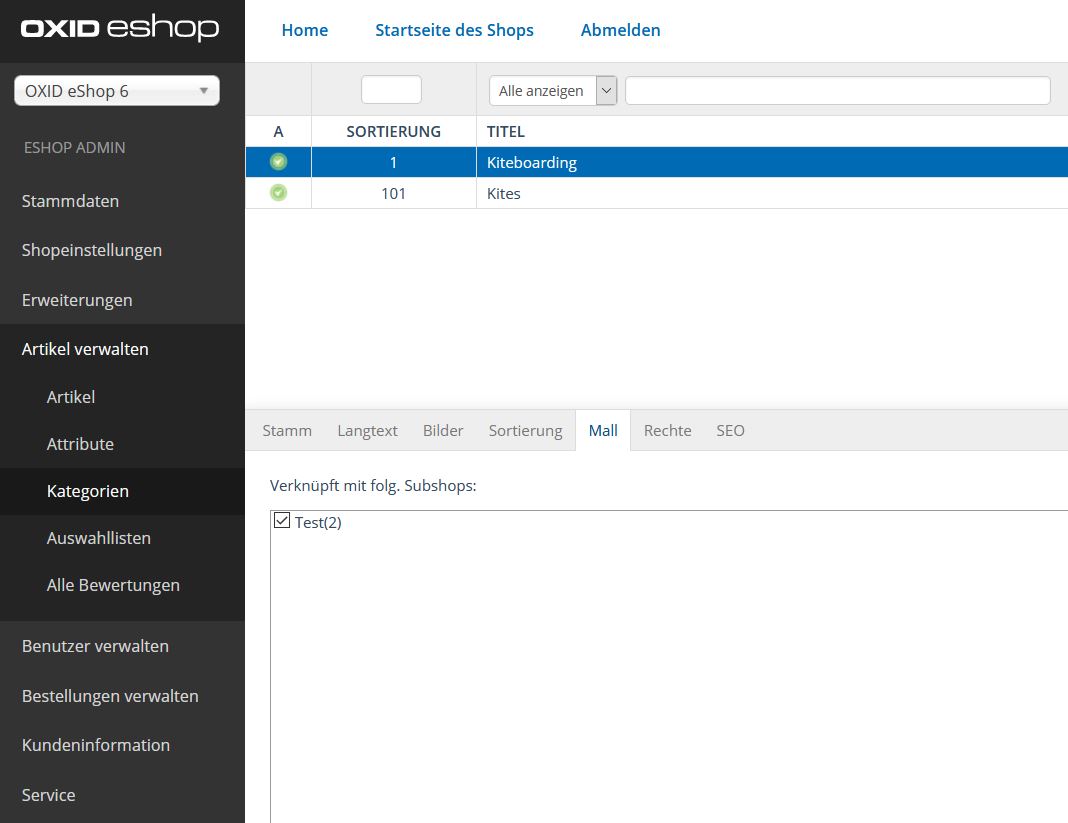Focus the Titel search input field
This screenshot has height=823, width=1068.
pos(837,90)
